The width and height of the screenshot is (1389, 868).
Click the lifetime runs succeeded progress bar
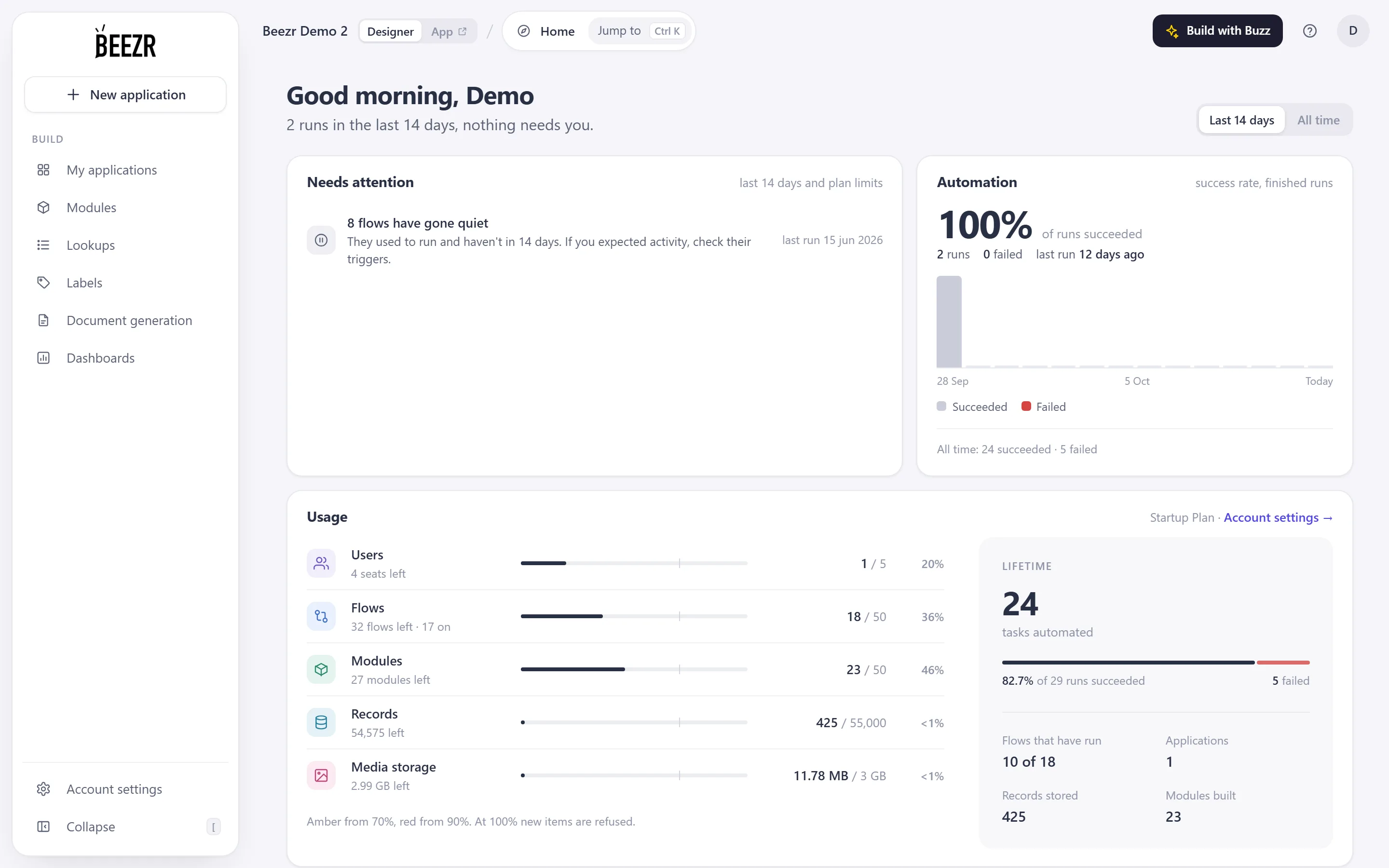pos(1156,663)
